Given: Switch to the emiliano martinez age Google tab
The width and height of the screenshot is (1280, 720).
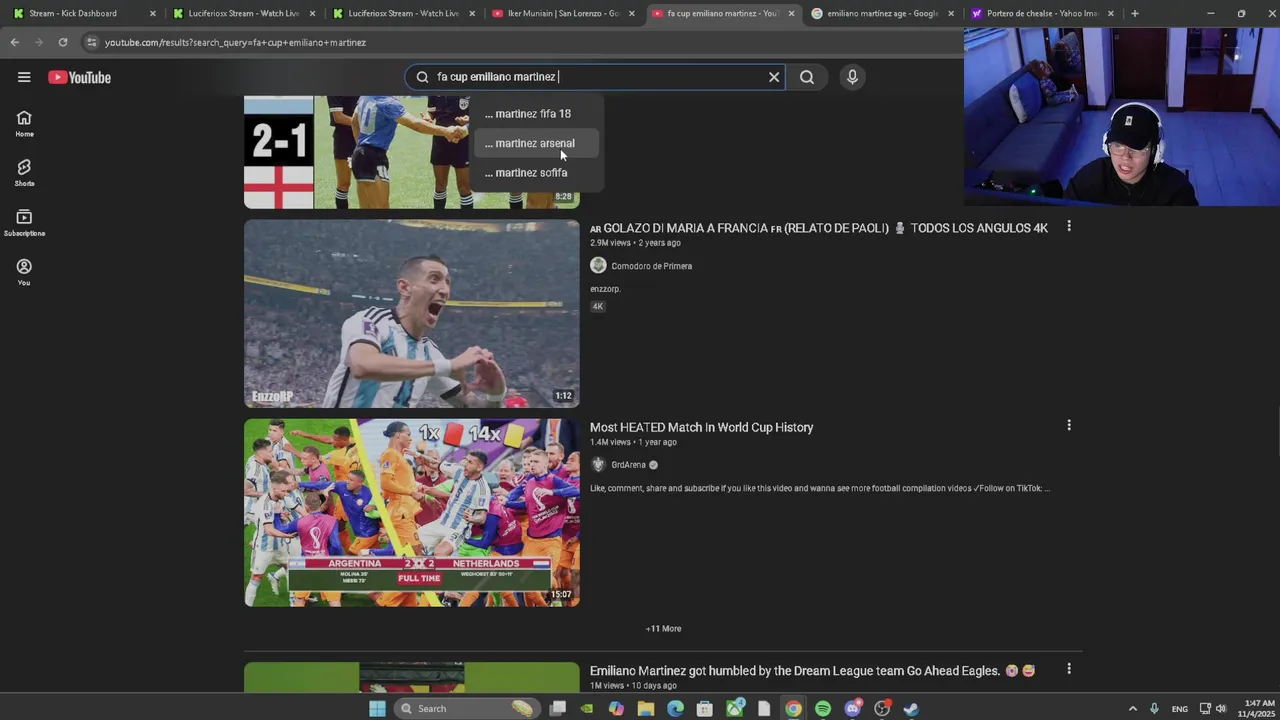Looking at the screenshot, I should (883, 14).
